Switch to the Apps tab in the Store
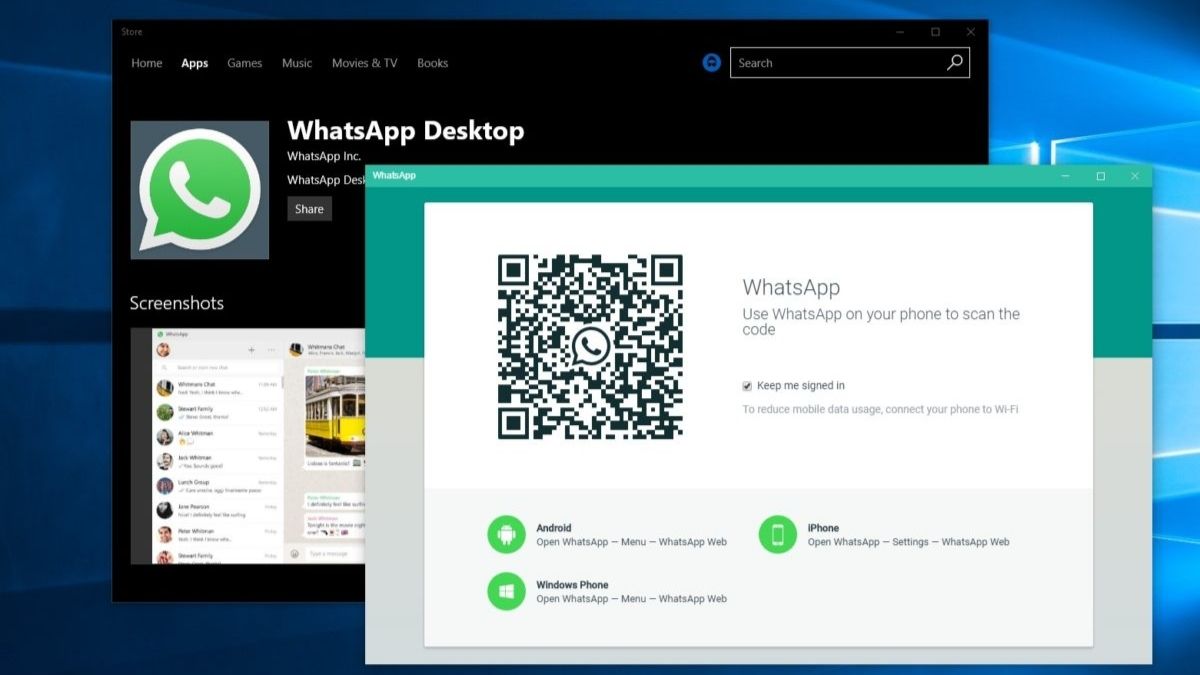The width and height of the screenshot is (1200, 675). (194, 63)
